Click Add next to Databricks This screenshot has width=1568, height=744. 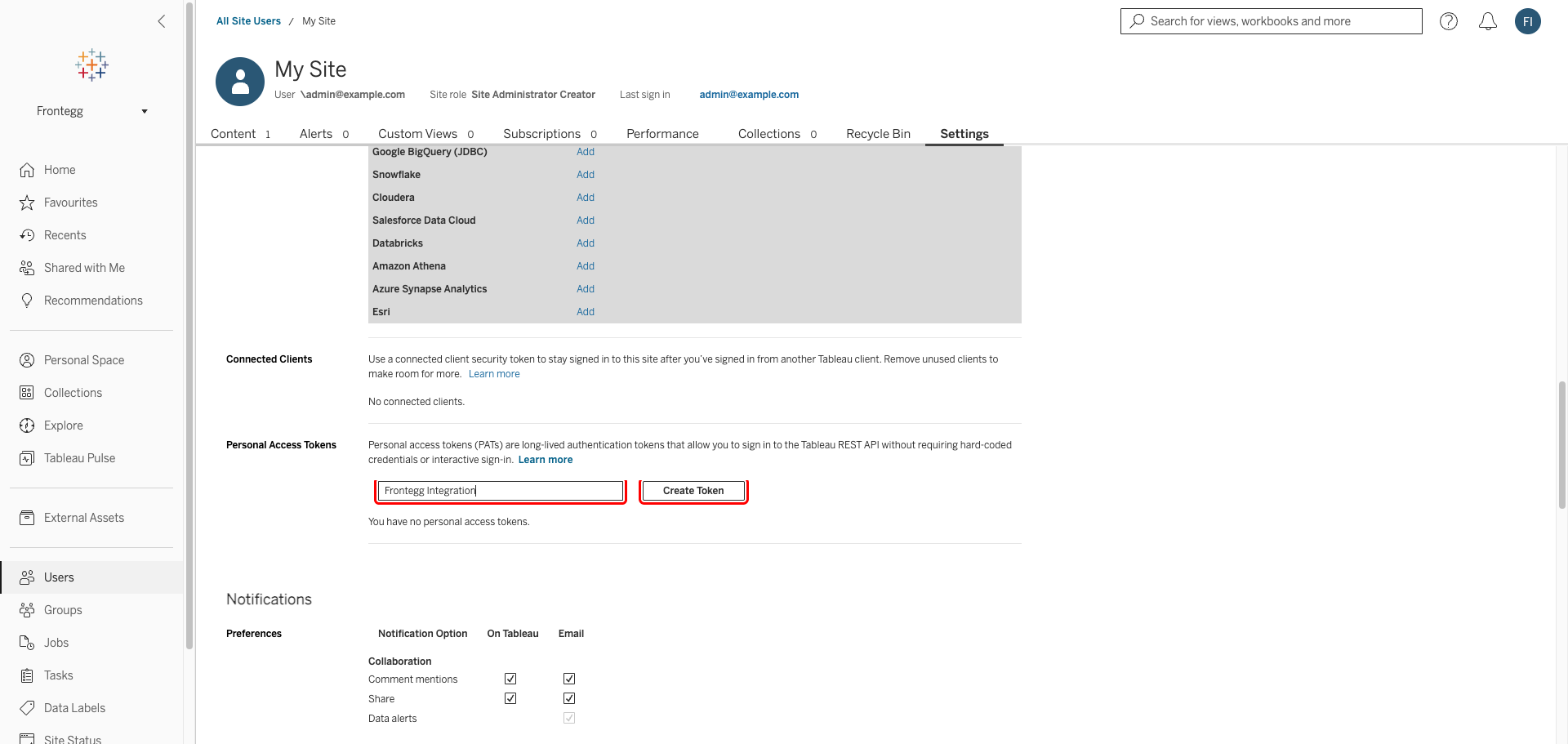point(586,243)
